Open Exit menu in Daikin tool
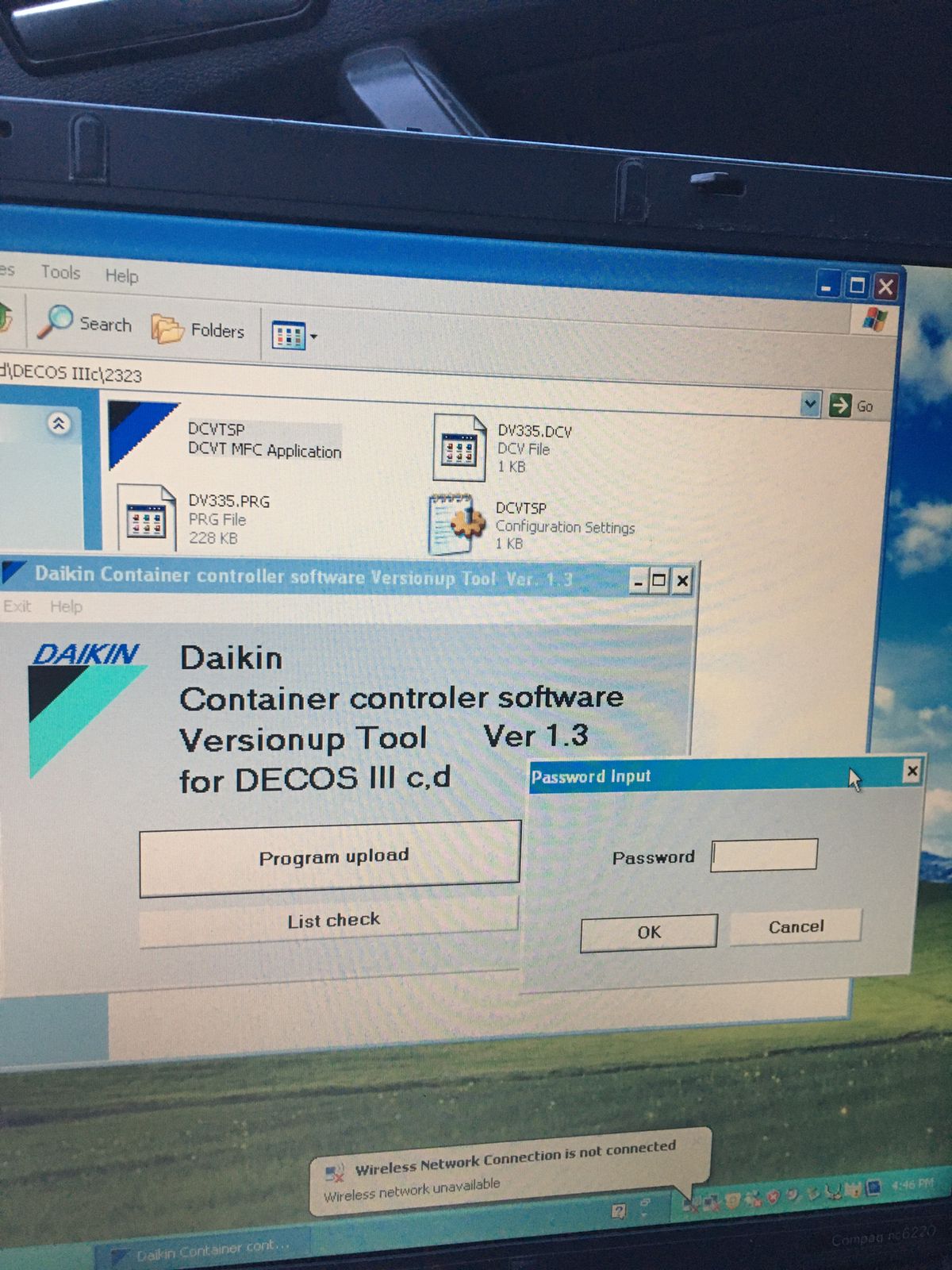Viewport: 952px width, 1270px height. click(17, 606)
